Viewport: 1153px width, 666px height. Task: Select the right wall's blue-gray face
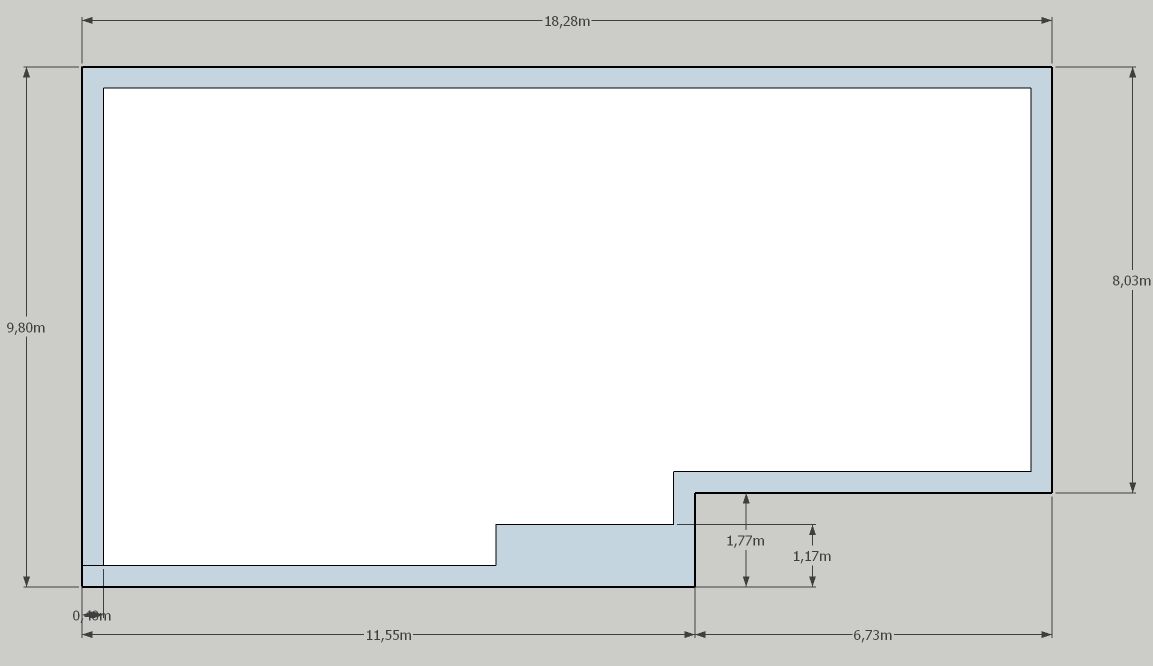click(1041, 279)
